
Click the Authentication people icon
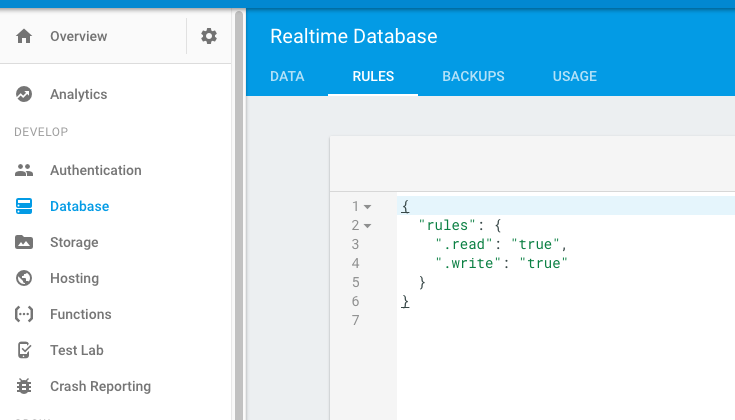tap(24, 170)
